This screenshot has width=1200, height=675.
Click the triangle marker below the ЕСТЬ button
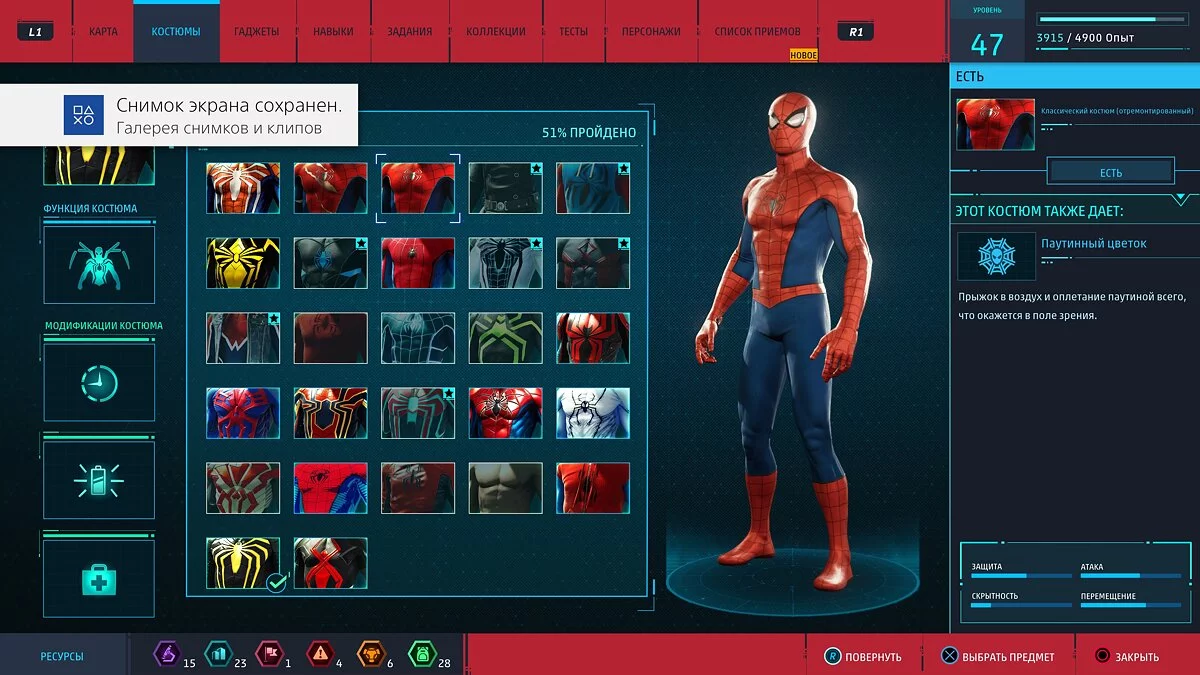pyautogui.click(x=1180, y=198)
